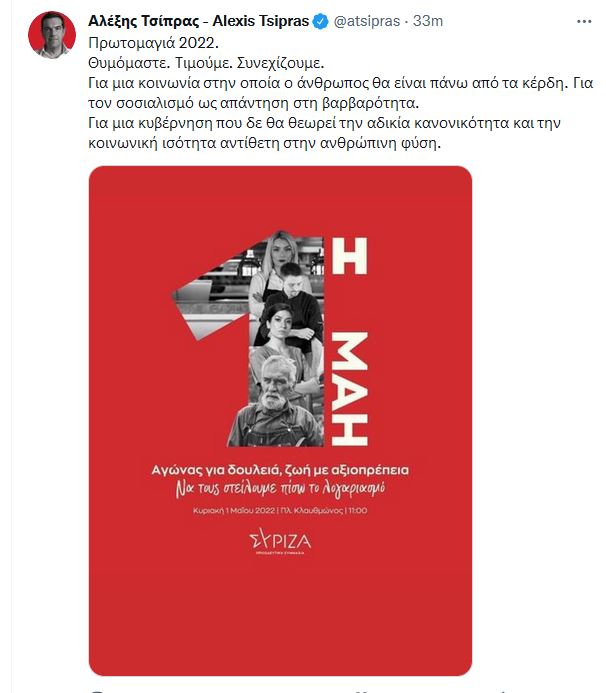This screenshot has width=606, height=693.
Task: Open the tweet's three-dot more options menu
Action: [584, 21]
